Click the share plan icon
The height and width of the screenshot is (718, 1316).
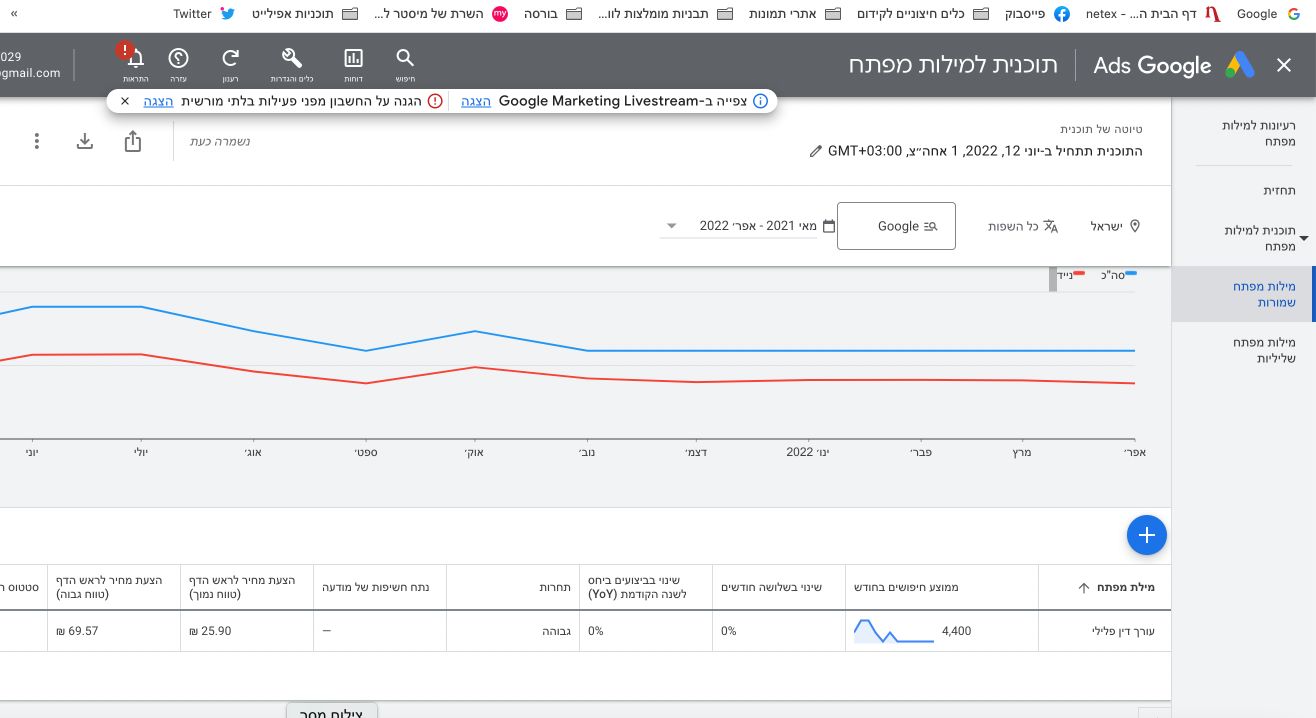[x=133, y=141]
